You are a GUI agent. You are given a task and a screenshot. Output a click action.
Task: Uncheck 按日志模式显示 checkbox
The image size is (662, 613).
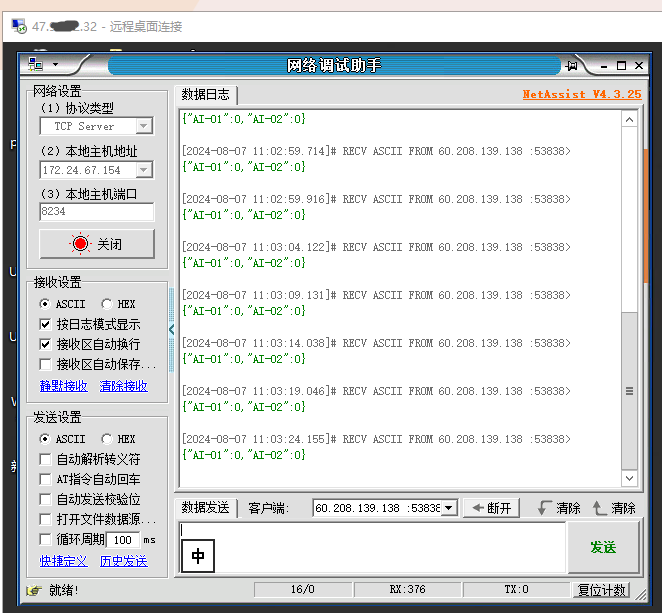[x=45, y=324]
